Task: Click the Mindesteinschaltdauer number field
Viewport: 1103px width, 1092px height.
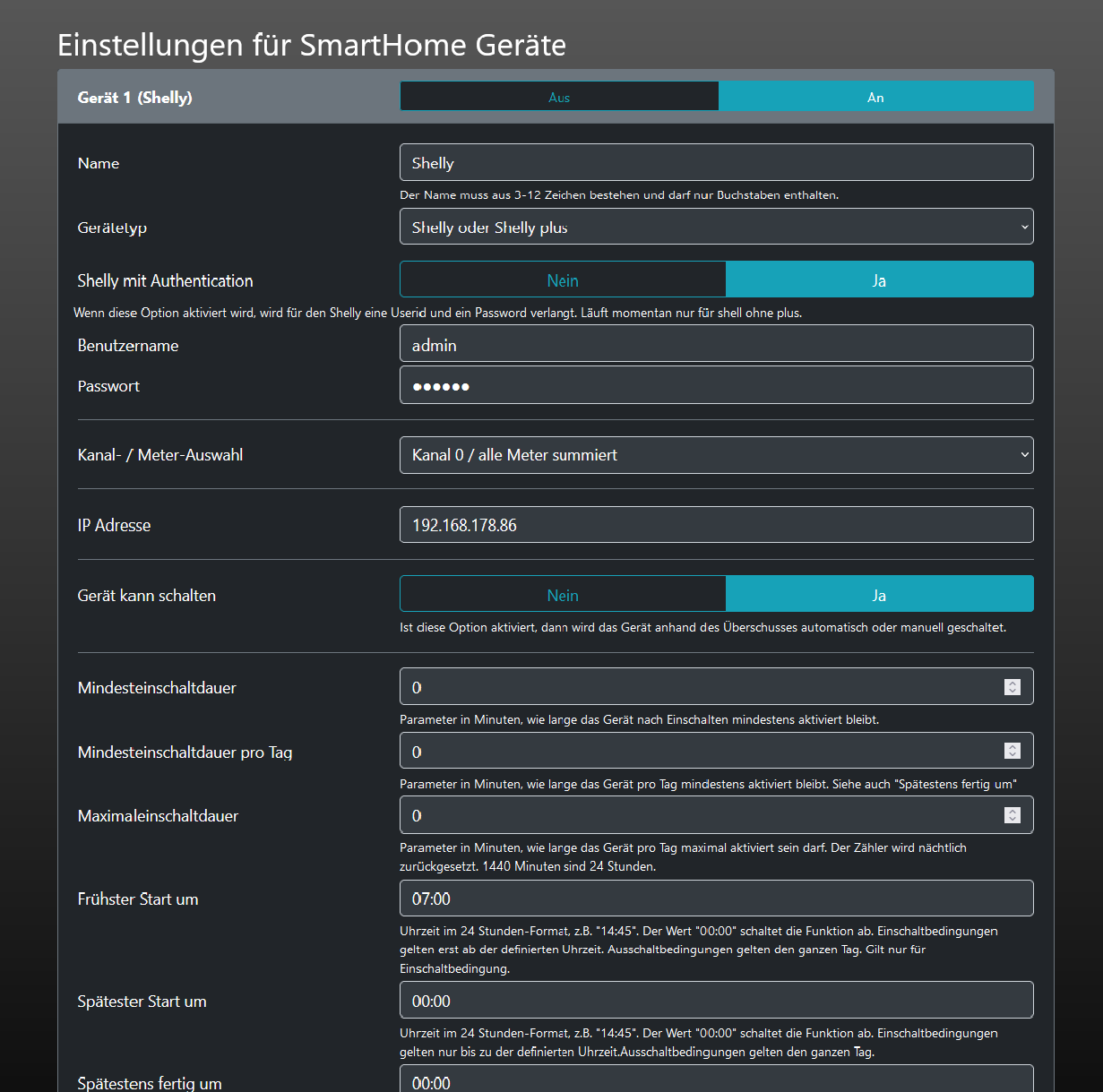Action: coord(699,687)
